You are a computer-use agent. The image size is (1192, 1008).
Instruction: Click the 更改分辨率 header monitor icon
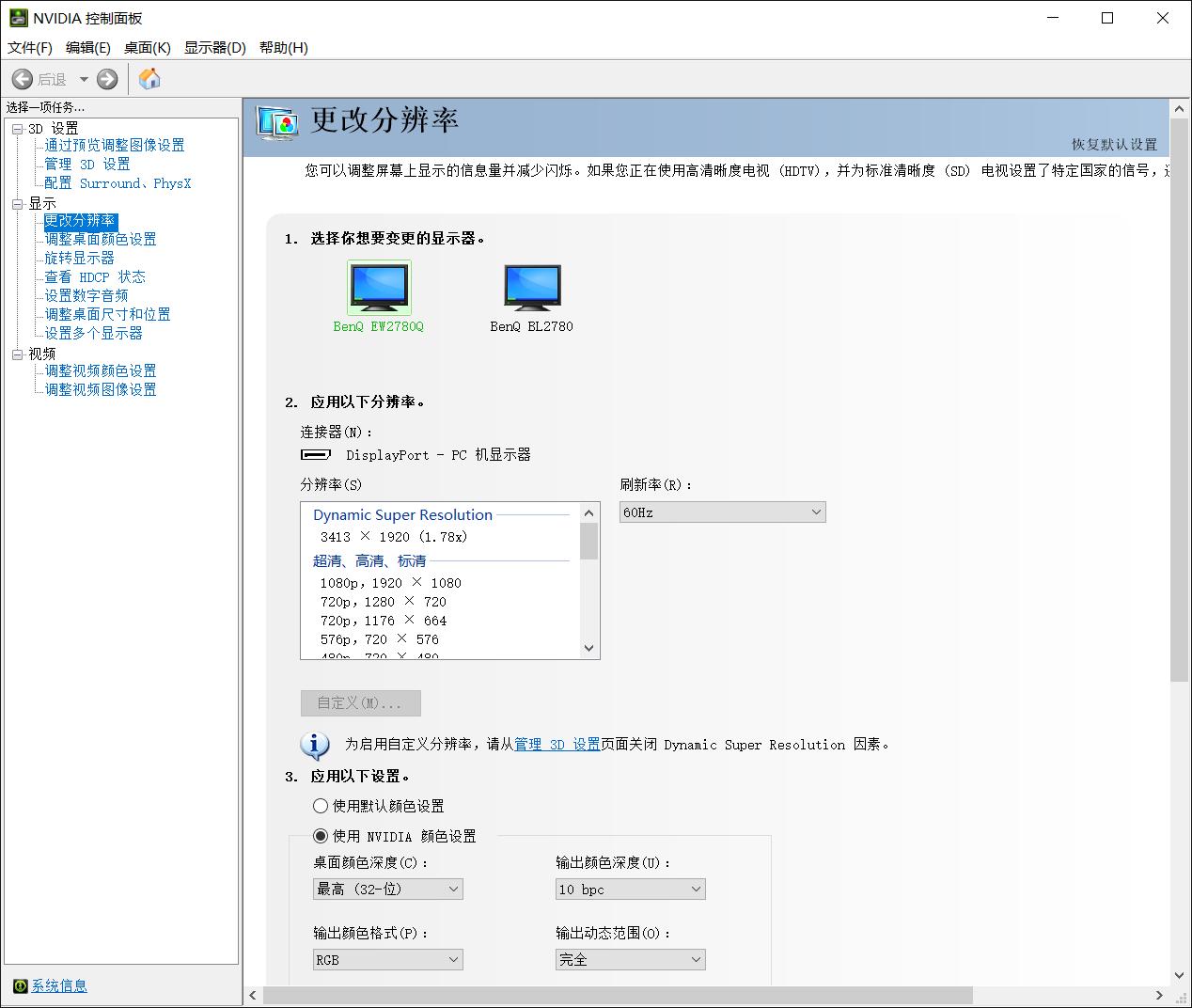tap(275, 124)
